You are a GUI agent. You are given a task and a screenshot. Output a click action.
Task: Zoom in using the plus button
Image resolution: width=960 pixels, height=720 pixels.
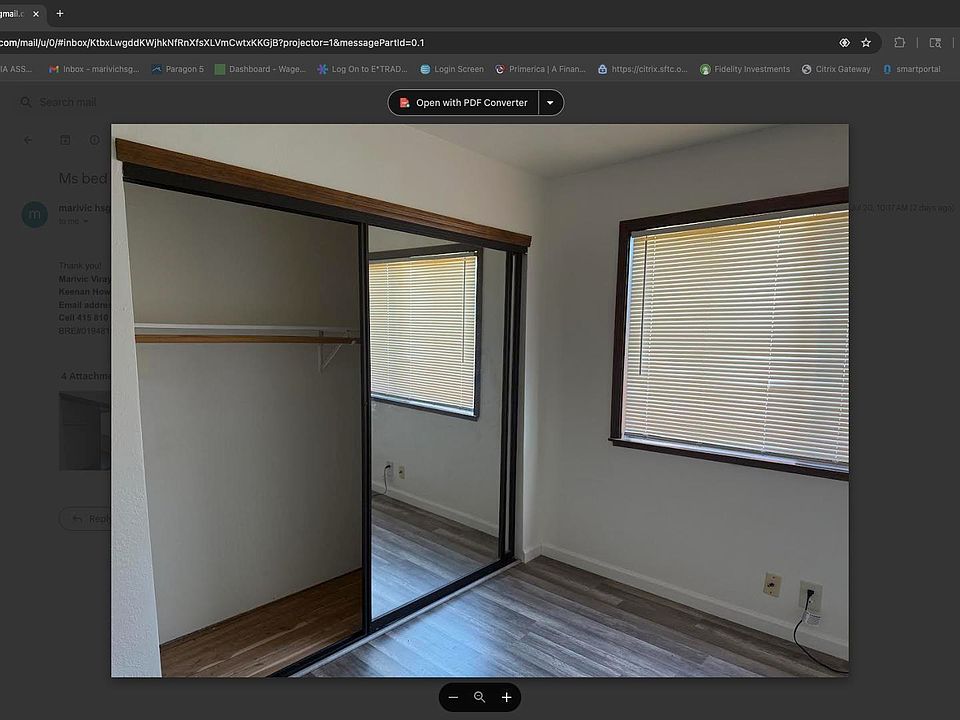tap(507, 697)
